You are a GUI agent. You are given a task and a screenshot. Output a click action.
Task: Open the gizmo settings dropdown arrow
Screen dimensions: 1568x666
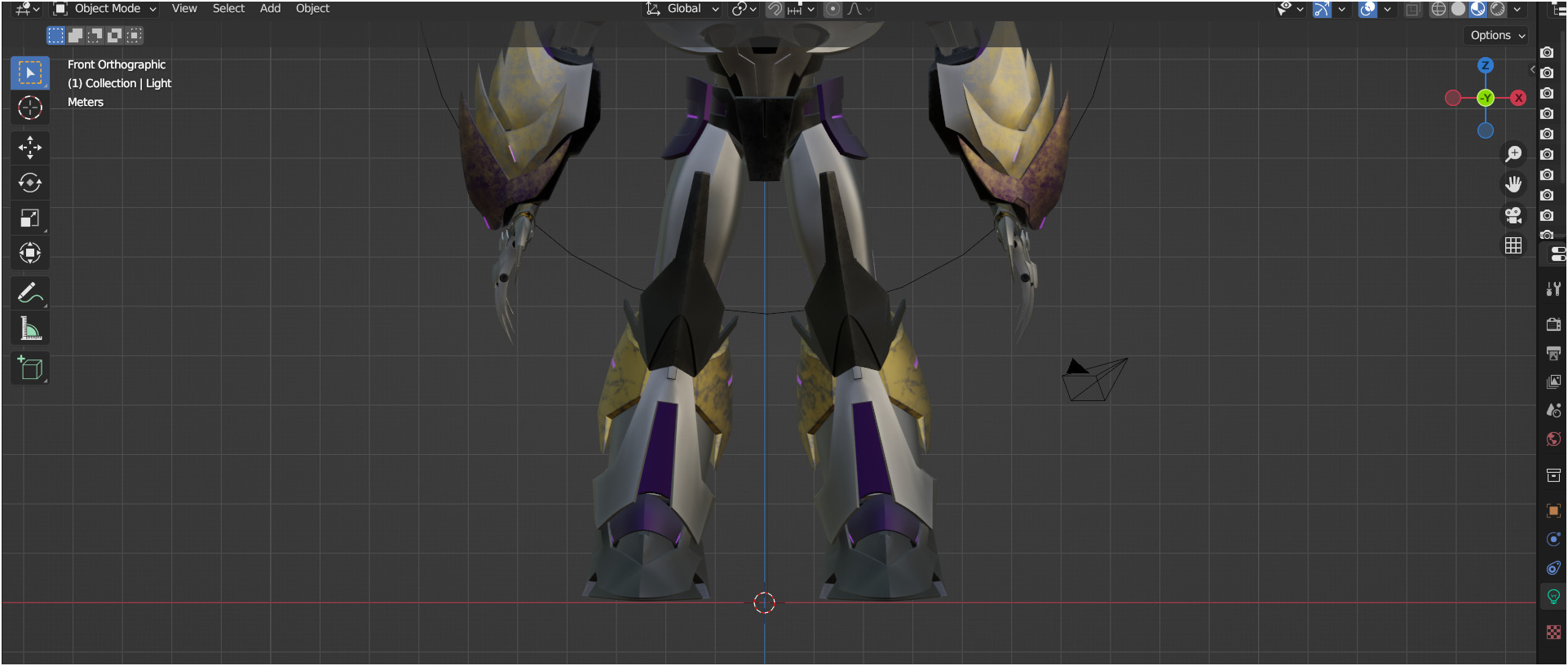tap(1341, 9)
